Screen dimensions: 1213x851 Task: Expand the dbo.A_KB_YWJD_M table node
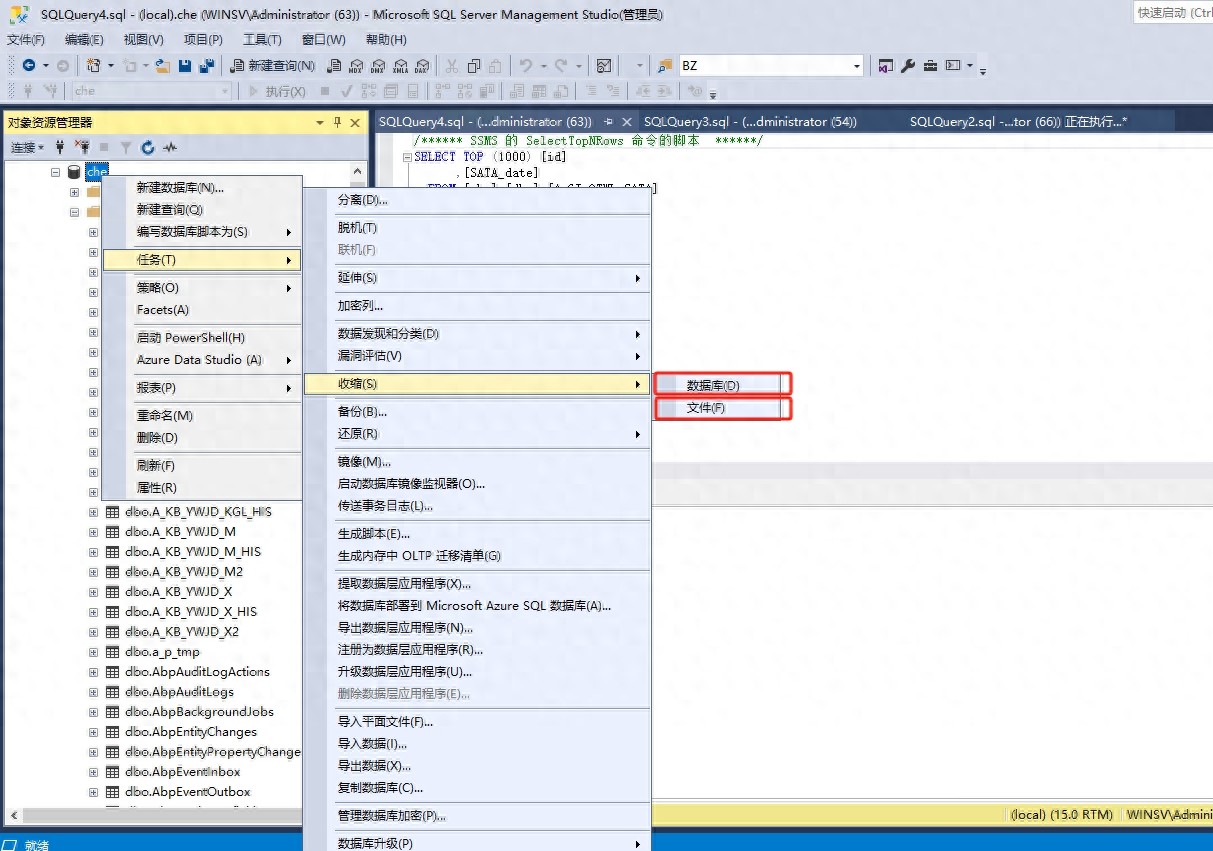(x=93, y=532)
